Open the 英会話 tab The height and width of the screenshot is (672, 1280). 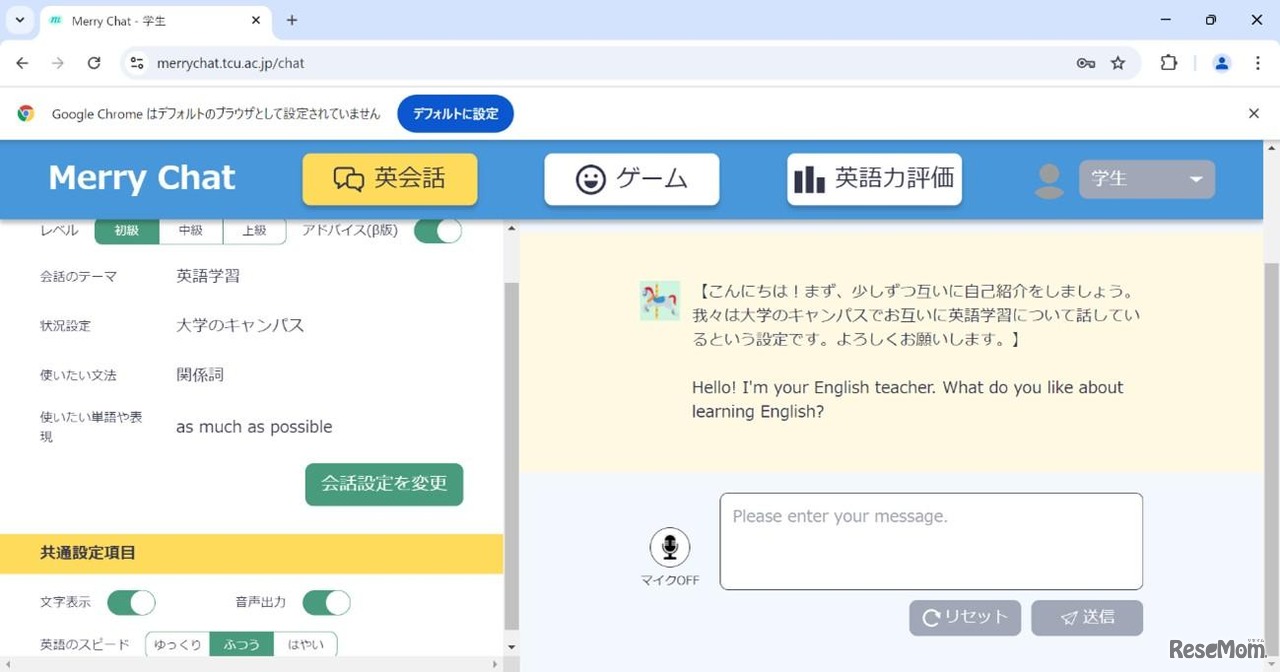click(x=390, y=179)
